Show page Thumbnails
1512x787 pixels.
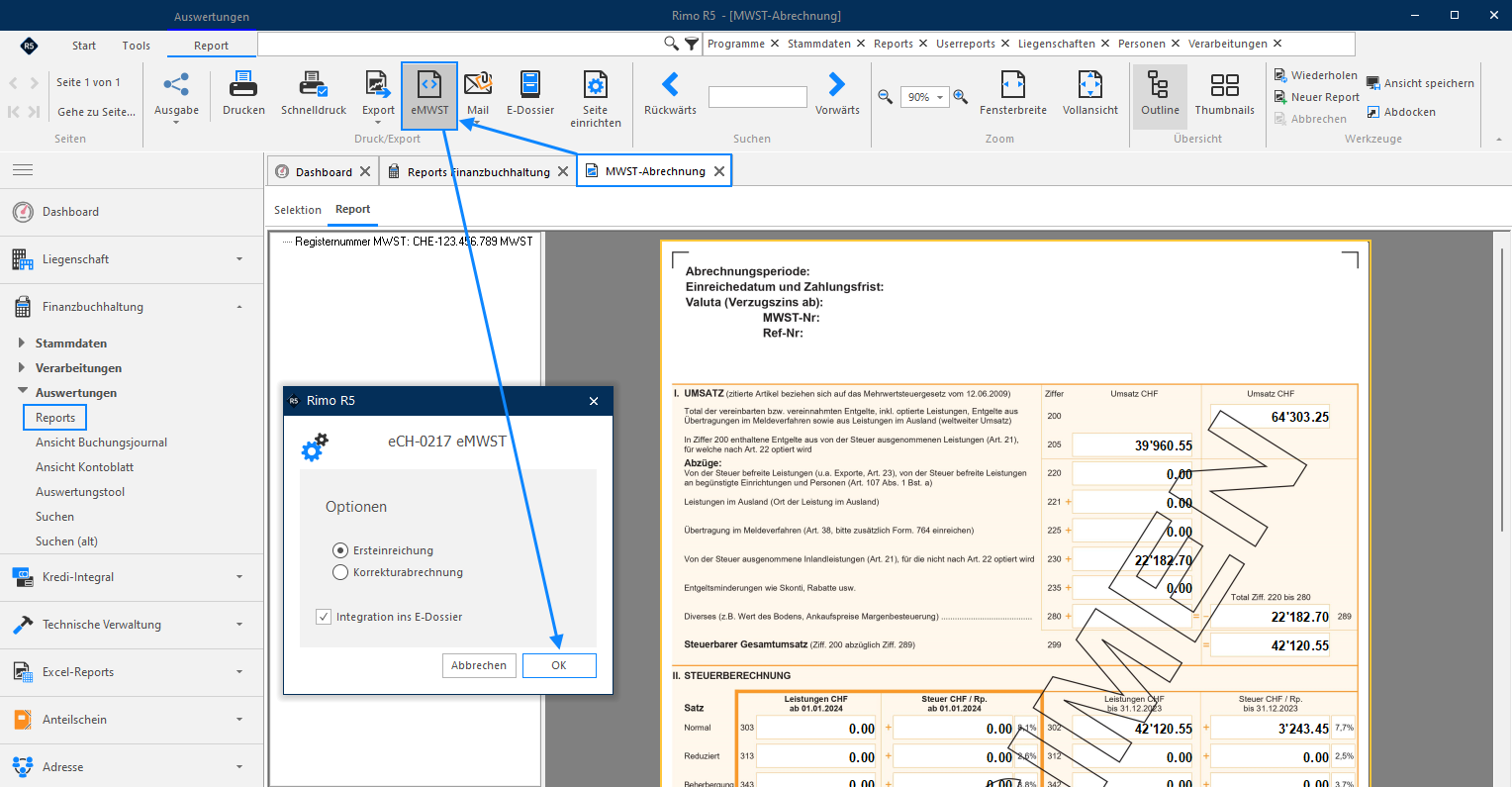pos(1224,94)
